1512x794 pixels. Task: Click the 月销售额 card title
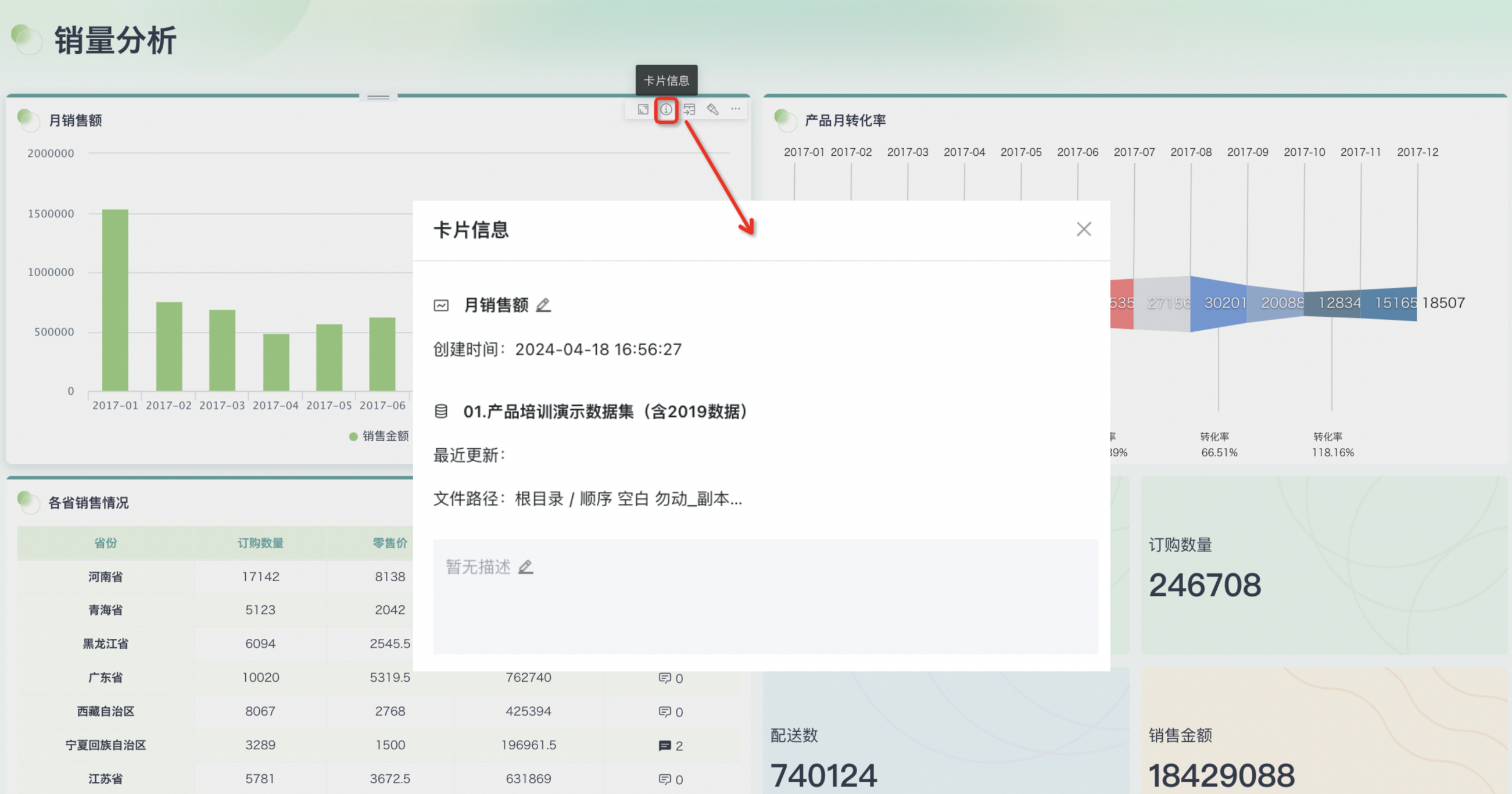point(75,120)
